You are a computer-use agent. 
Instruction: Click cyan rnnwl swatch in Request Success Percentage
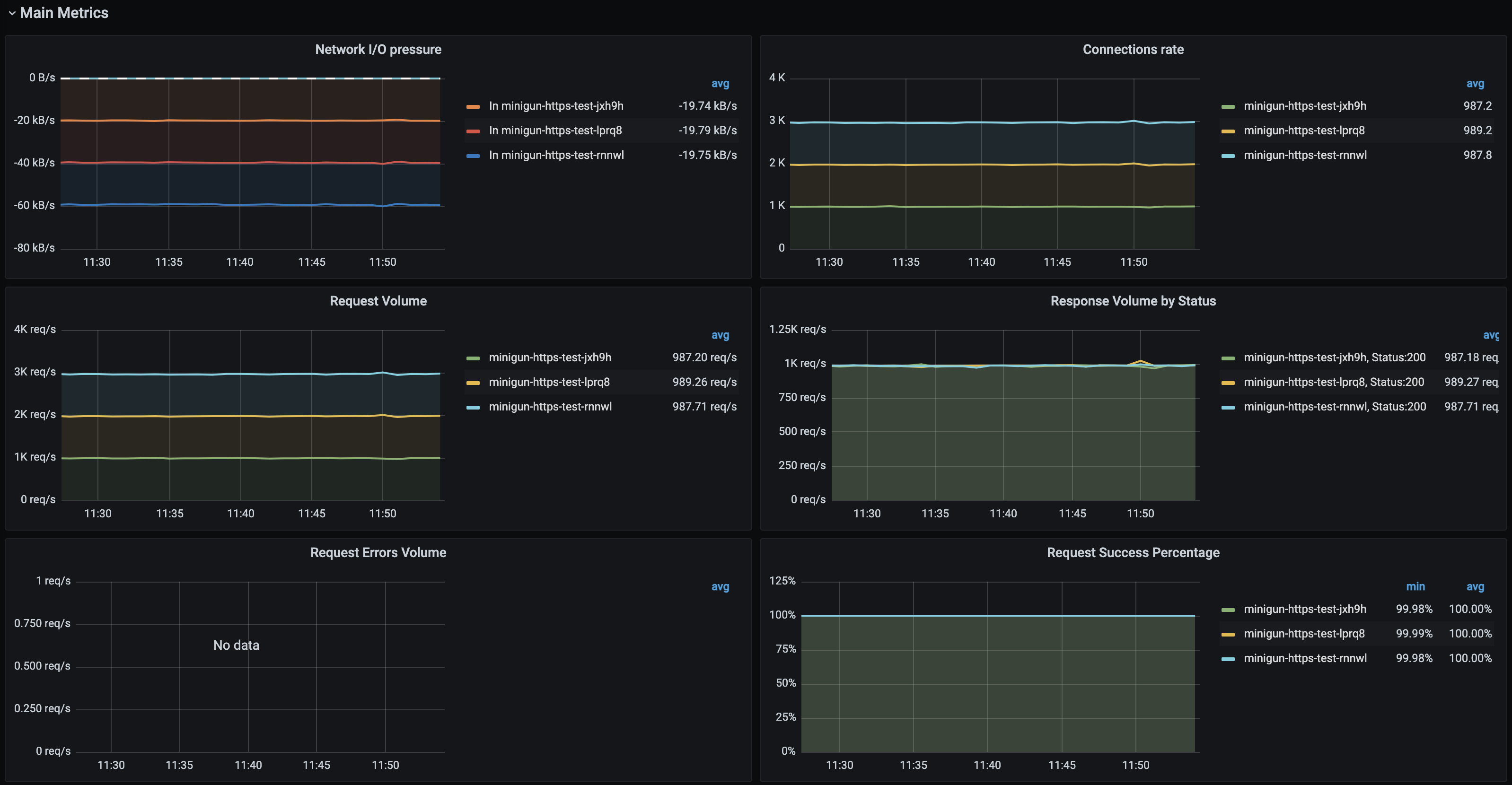click(1228, 659)
